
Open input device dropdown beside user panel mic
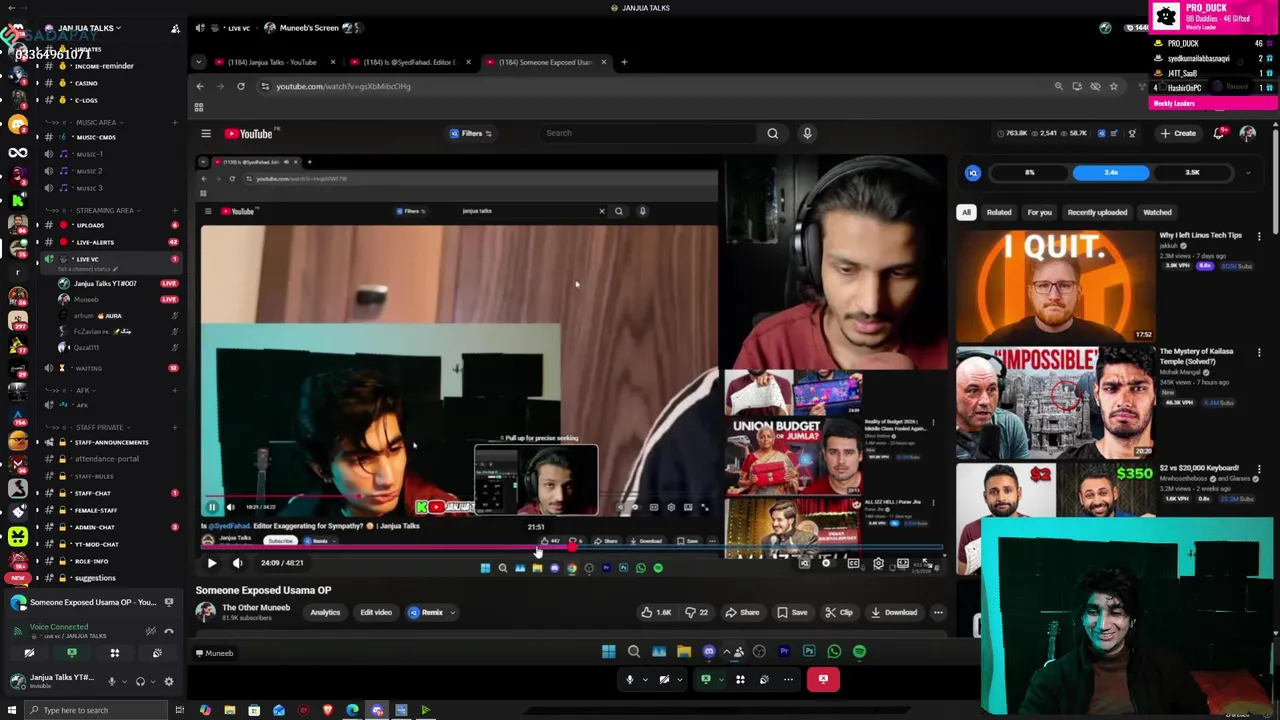pyautogui.click(x=124, y=681)
